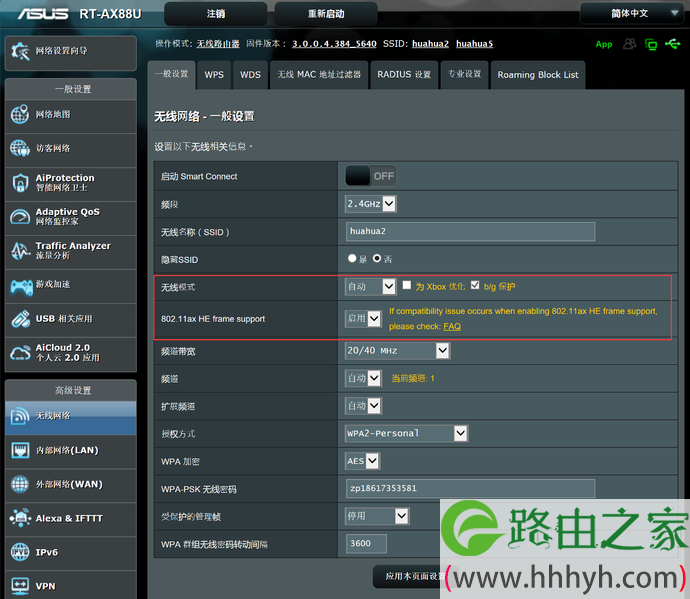Click the operation mode 无线路由器 link
The image size is (690, 599).
[x=218, y=44]
